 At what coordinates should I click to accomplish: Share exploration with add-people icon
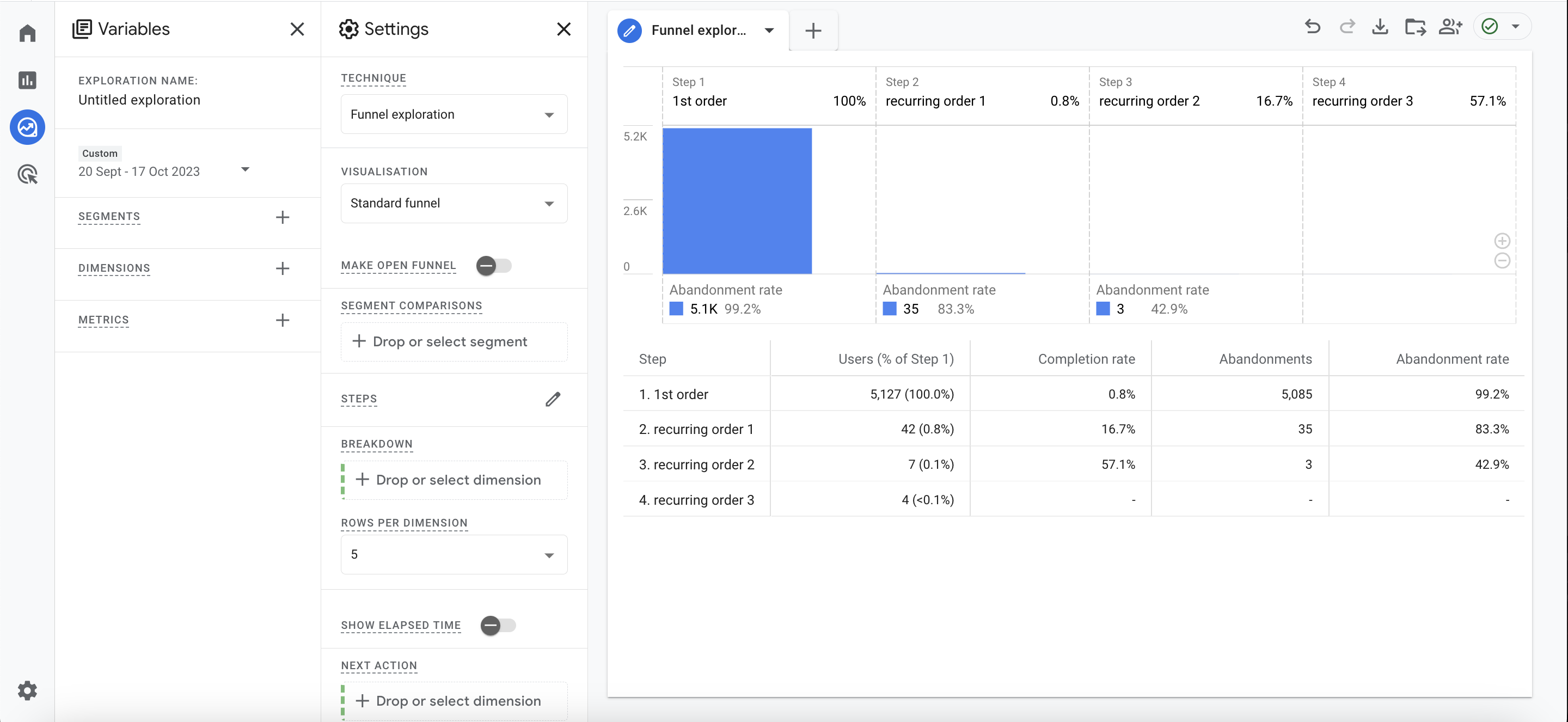point(1450,27)
